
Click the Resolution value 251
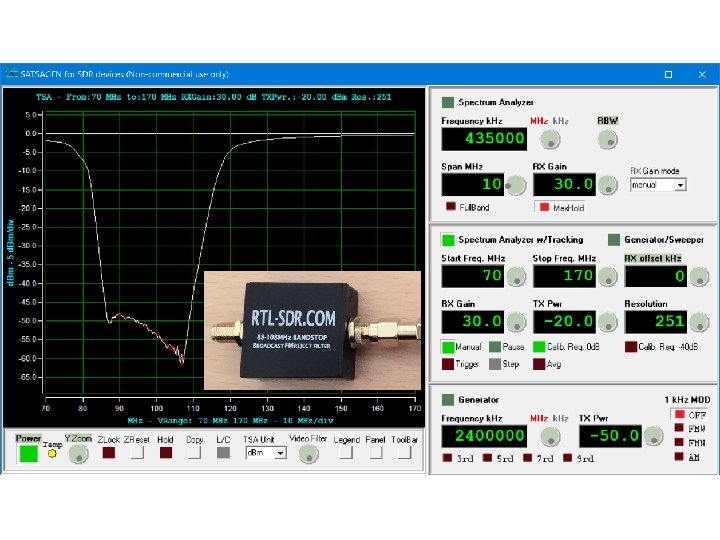[x=656, y=321]
